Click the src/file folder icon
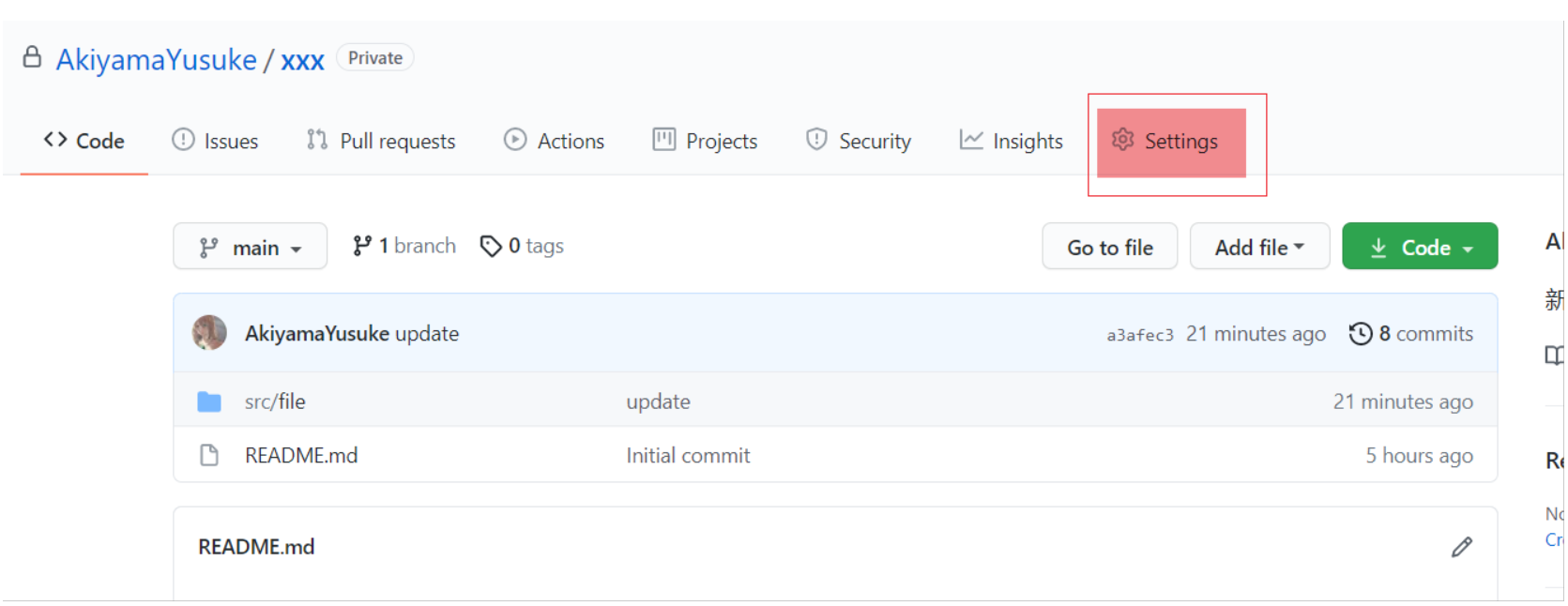 [x=209, y=401]
